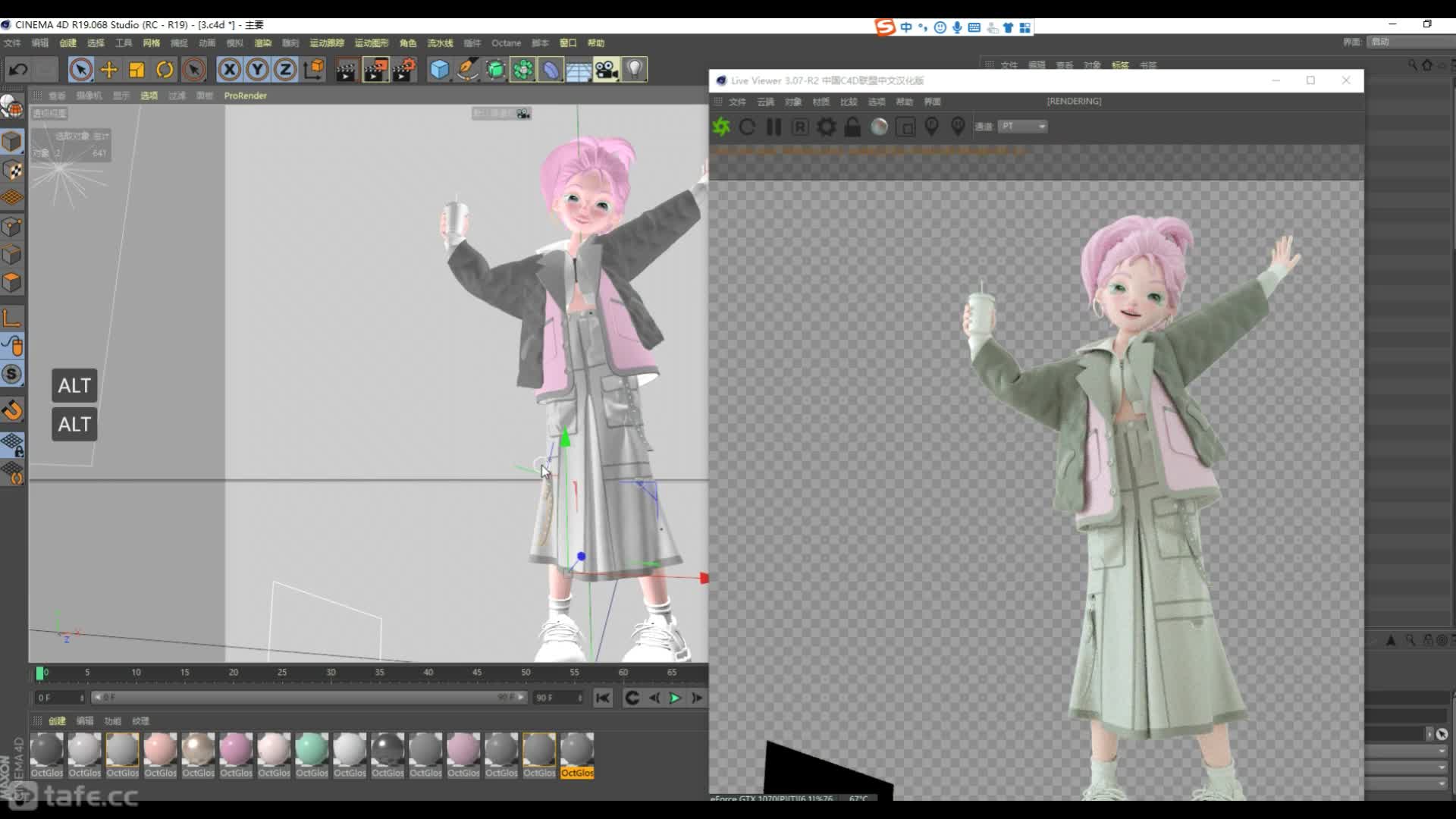Click the second material picker pin icon
This screenshot has height=819, width=1456.
[958, 127]
